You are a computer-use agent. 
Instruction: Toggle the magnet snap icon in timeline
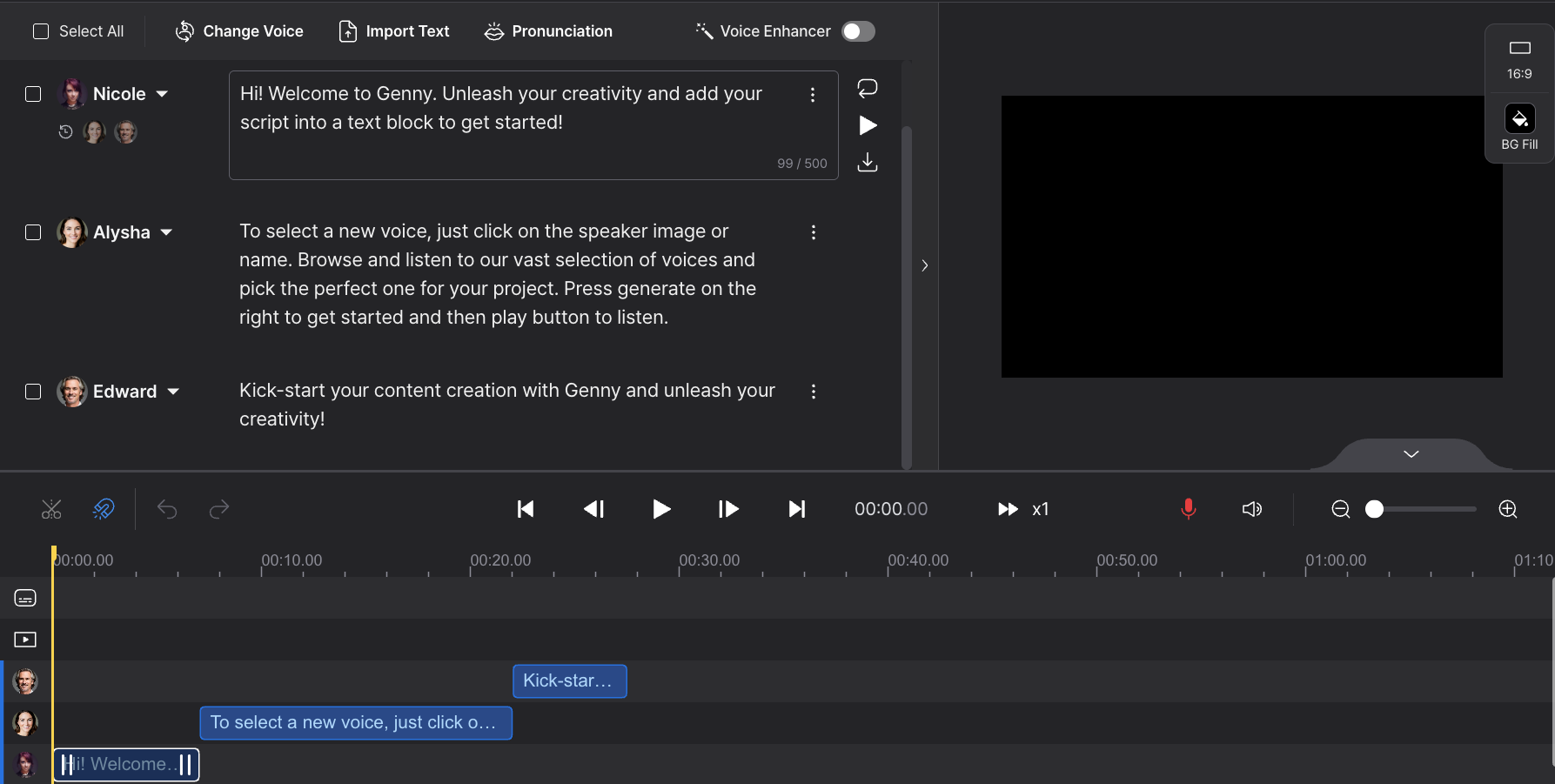click(x=104, y=509)
